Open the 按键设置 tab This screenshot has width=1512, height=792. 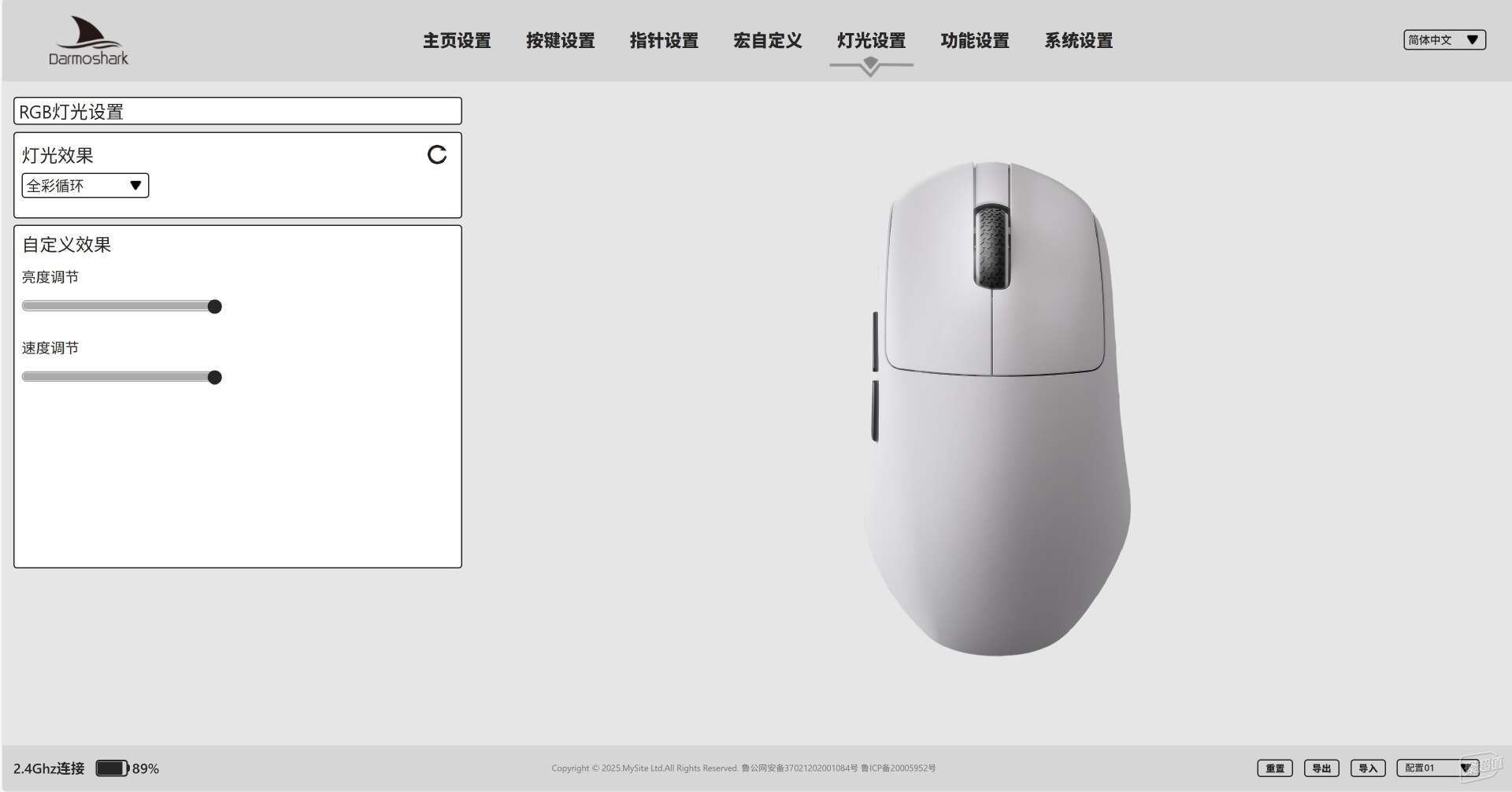point(561,40)
